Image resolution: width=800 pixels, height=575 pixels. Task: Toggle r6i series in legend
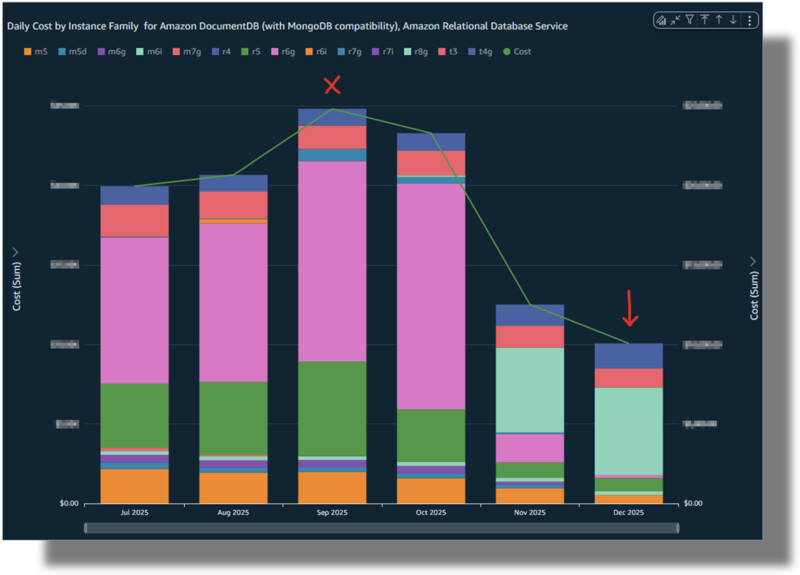click(x=316, y=52)
